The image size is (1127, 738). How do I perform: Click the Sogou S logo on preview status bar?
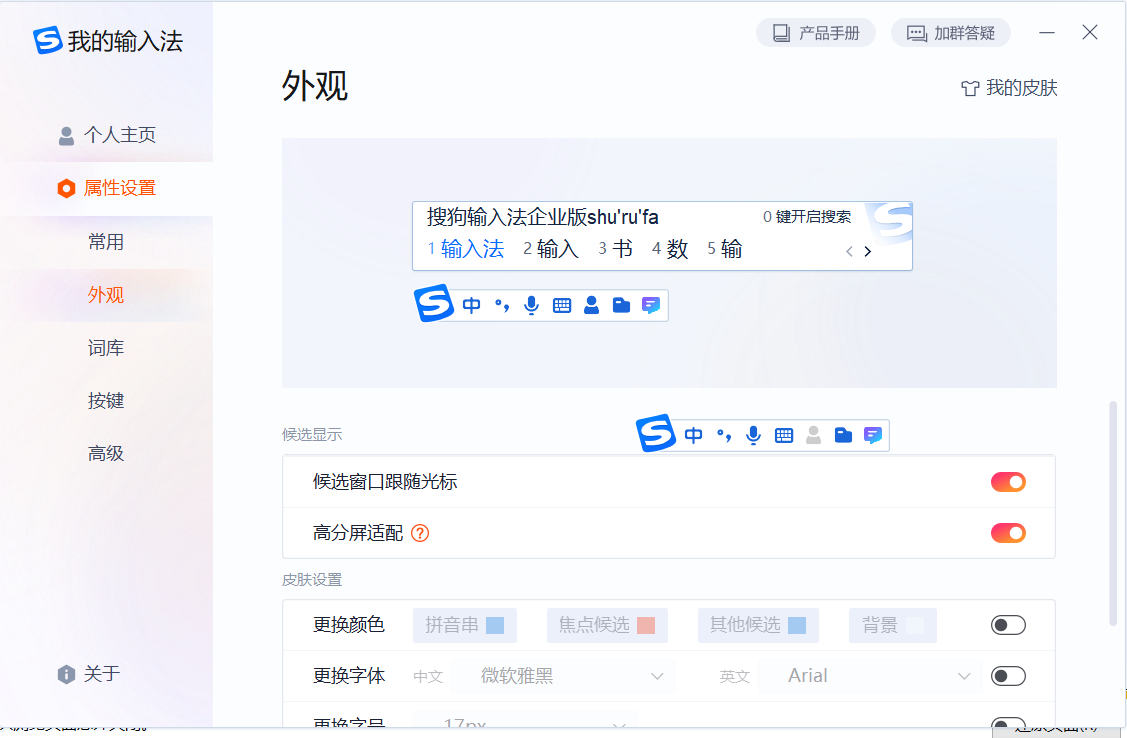coord(433,303)
